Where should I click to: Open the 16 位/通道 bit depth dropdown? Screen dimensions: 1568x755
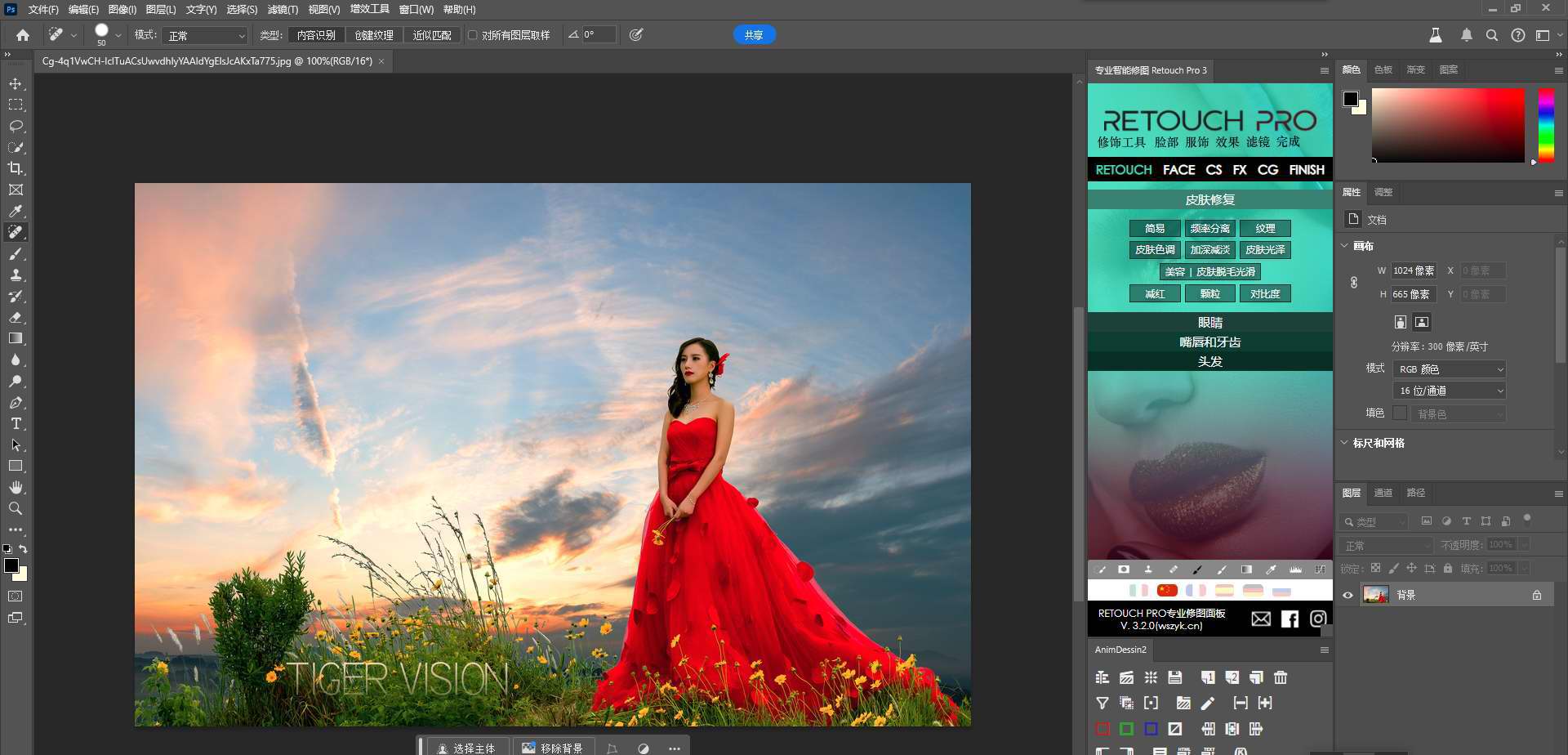tap(1449, 391)
